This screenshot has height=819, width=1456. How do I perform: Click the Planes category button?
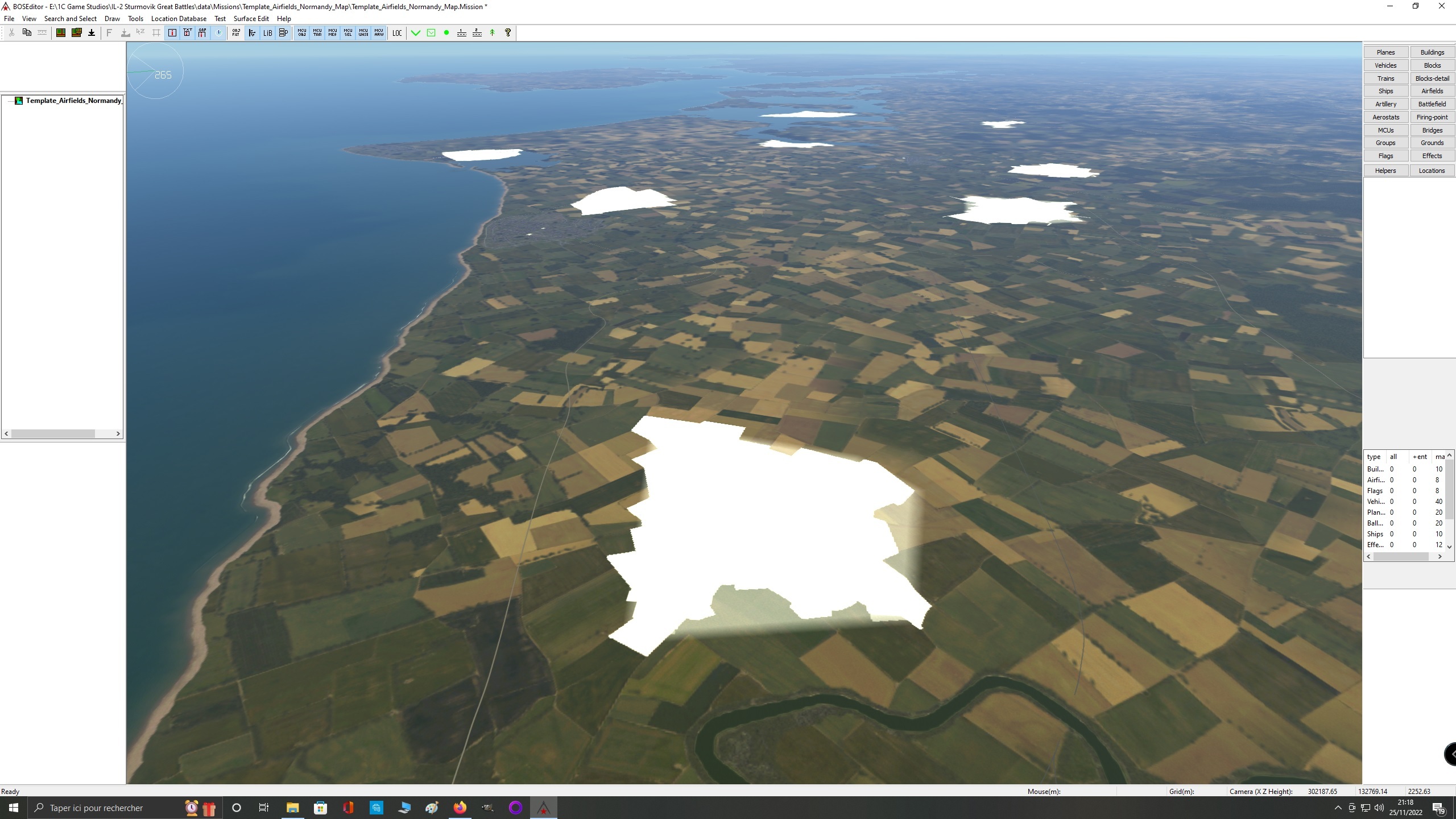pyautogui.click(x=1385, y=52)
